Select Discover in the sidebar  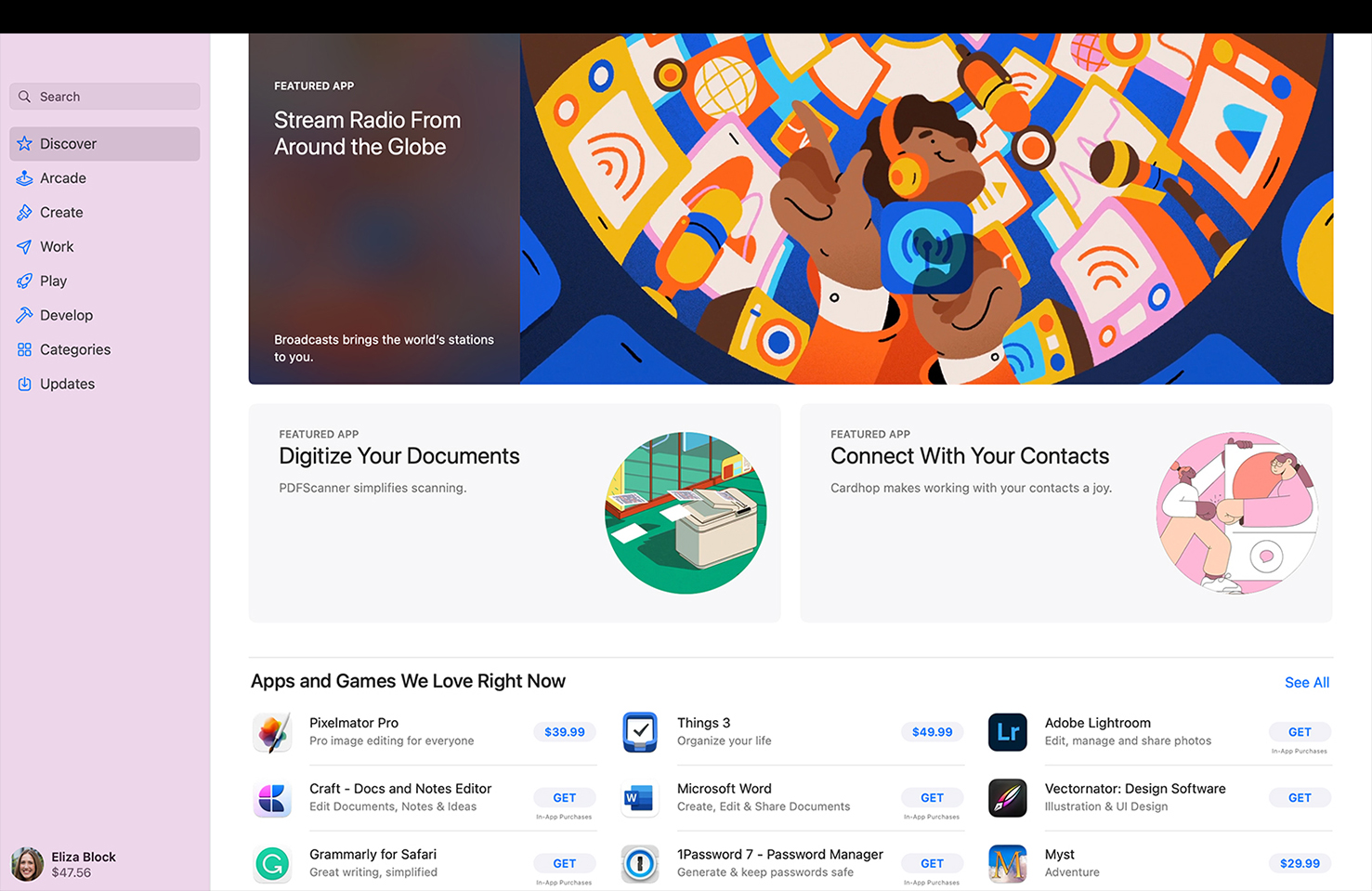(105, 144)
